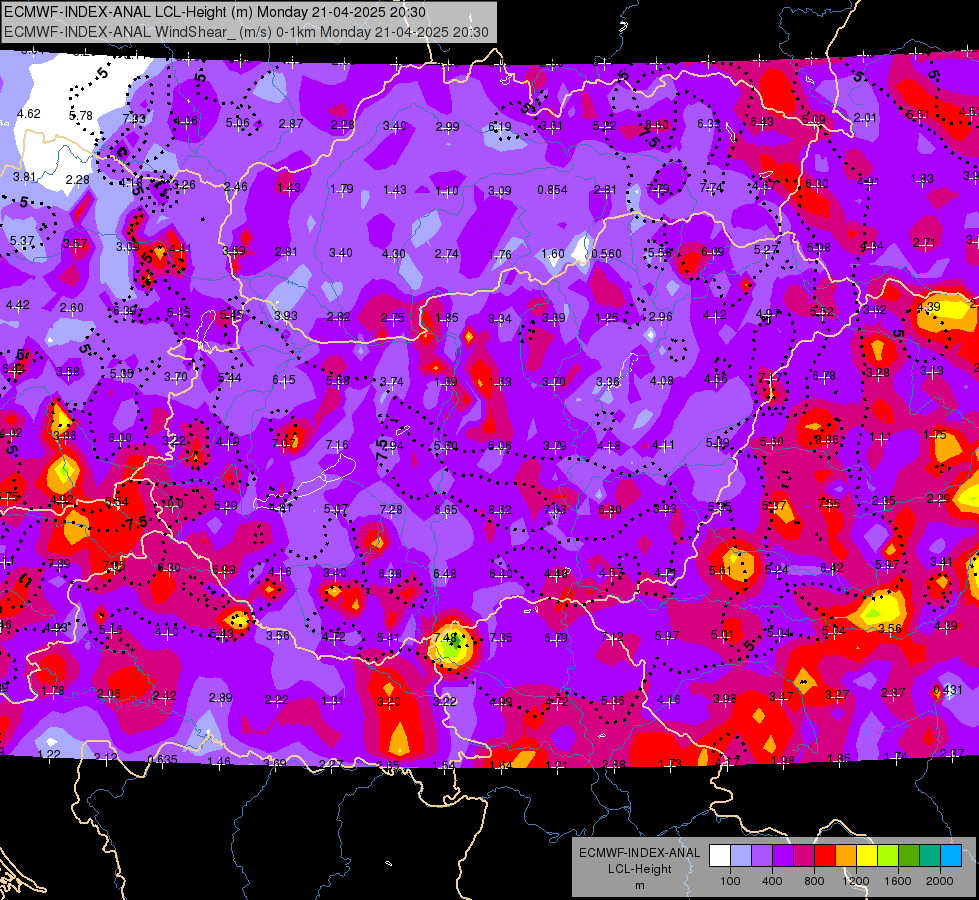Click the legend unit label m
Viewport: 979px width, 900px height.
[639, 885]
